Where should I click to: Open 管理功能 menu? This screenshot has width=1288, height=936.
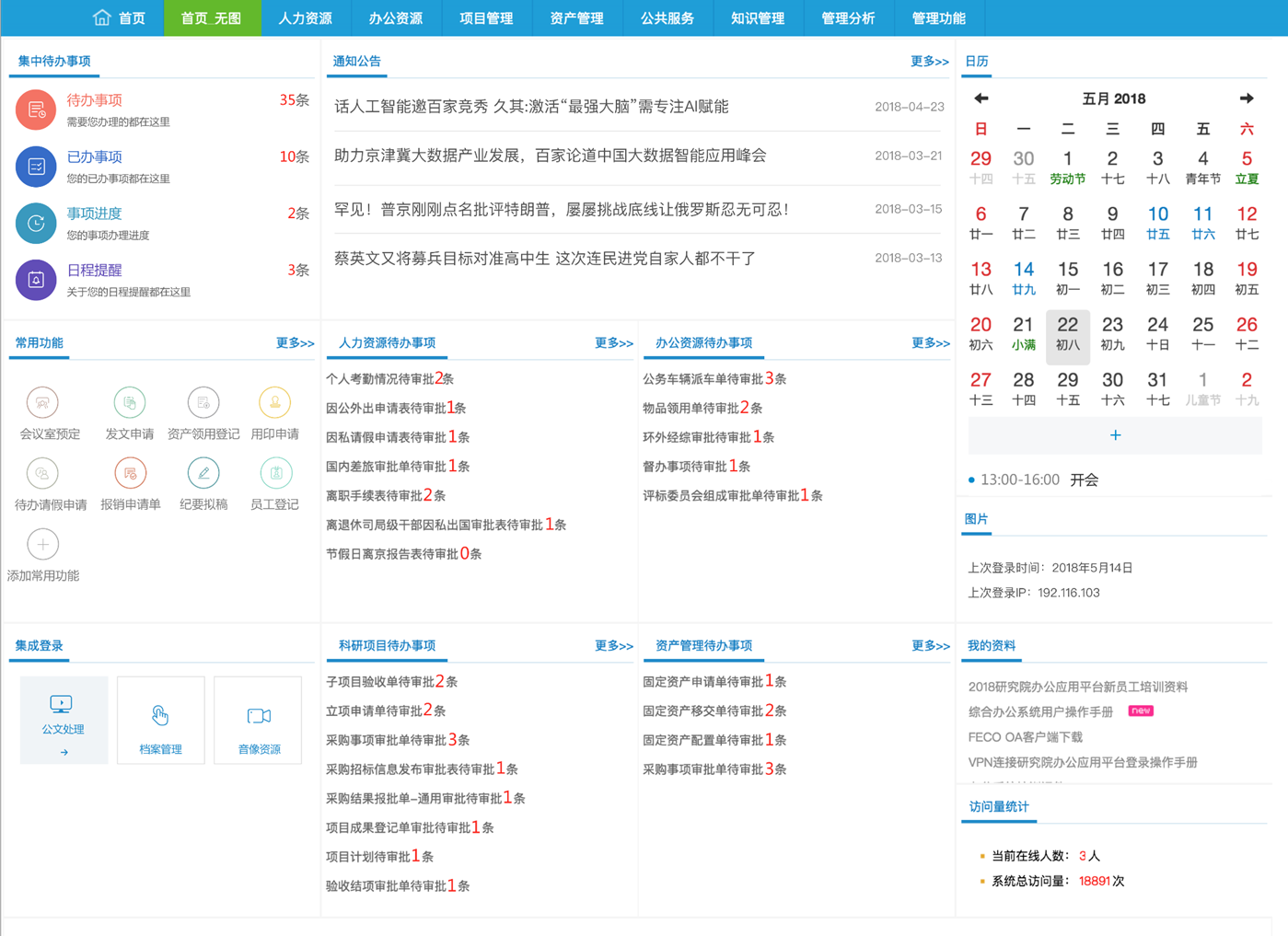939,17
